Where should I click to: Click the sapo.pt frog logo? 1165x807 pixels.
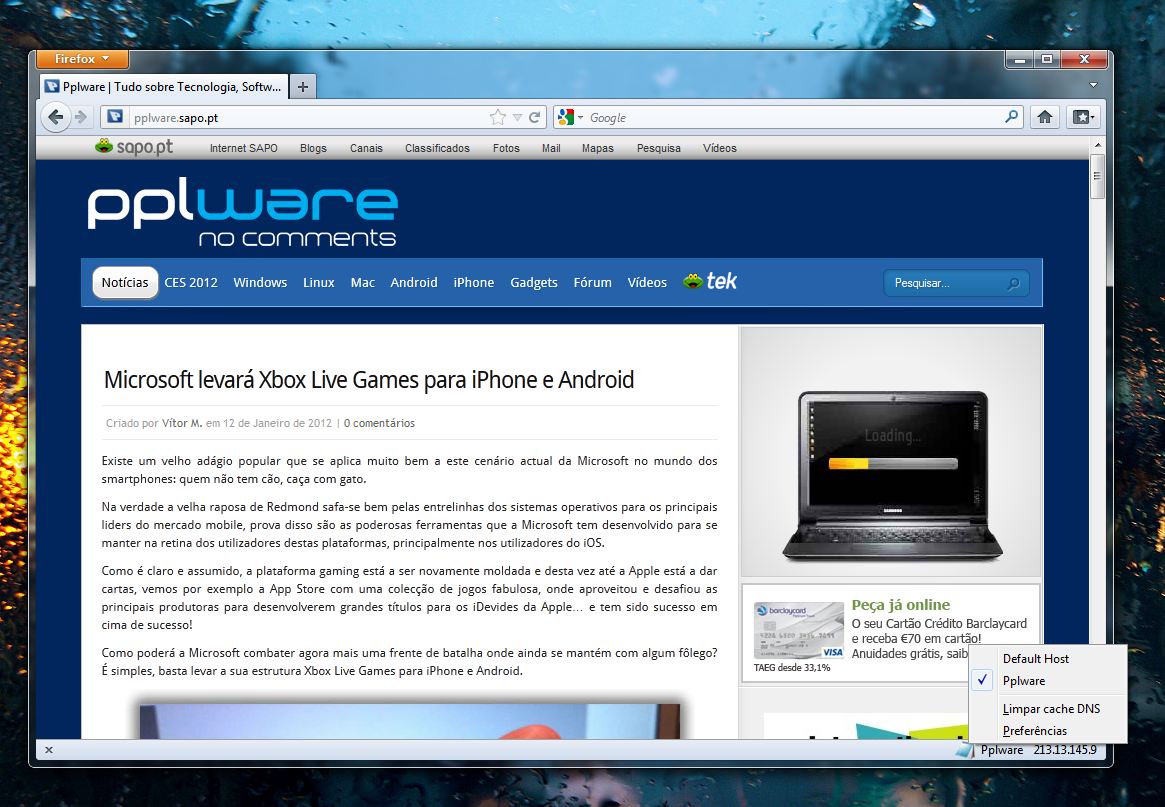(x=134, y=146)
